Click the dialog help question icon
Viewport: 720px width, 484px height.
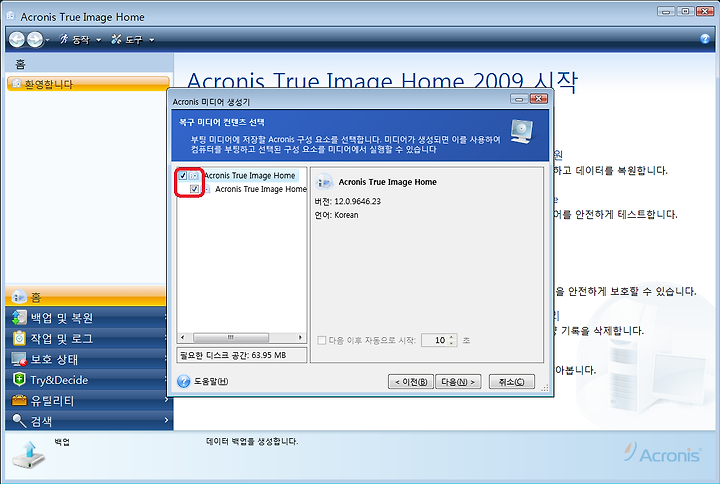click(x=184, y=381)
